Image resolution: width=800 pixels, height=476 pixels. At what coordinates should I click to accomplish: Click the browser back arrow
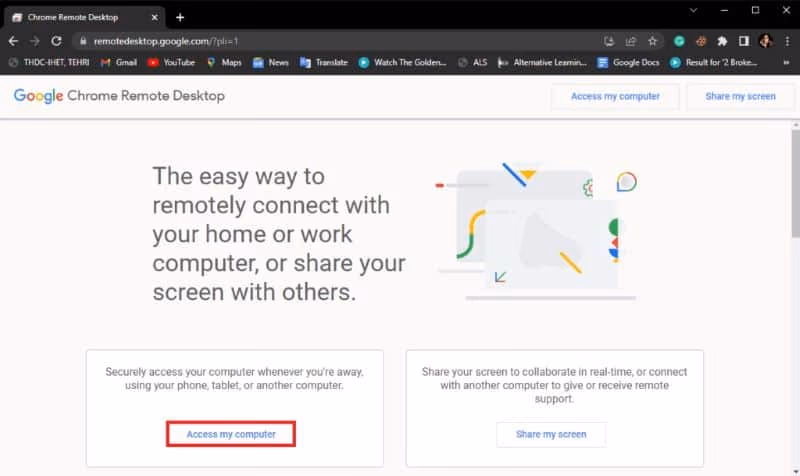tap(14, 41)
